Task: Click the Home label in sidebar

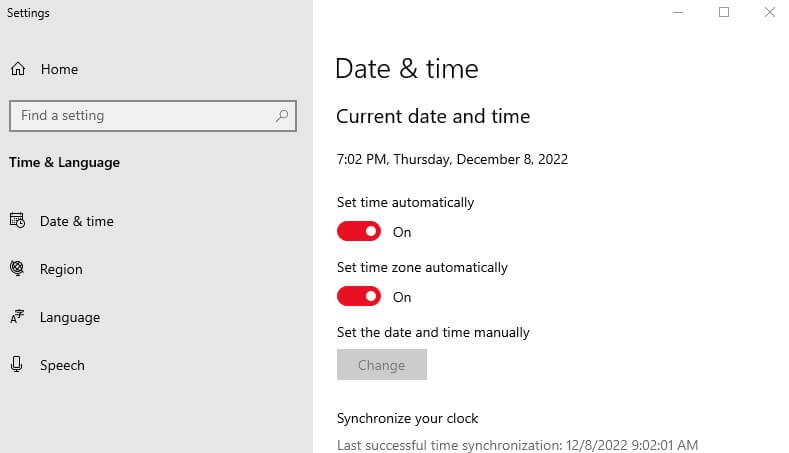Action: (x=59, y=69)
